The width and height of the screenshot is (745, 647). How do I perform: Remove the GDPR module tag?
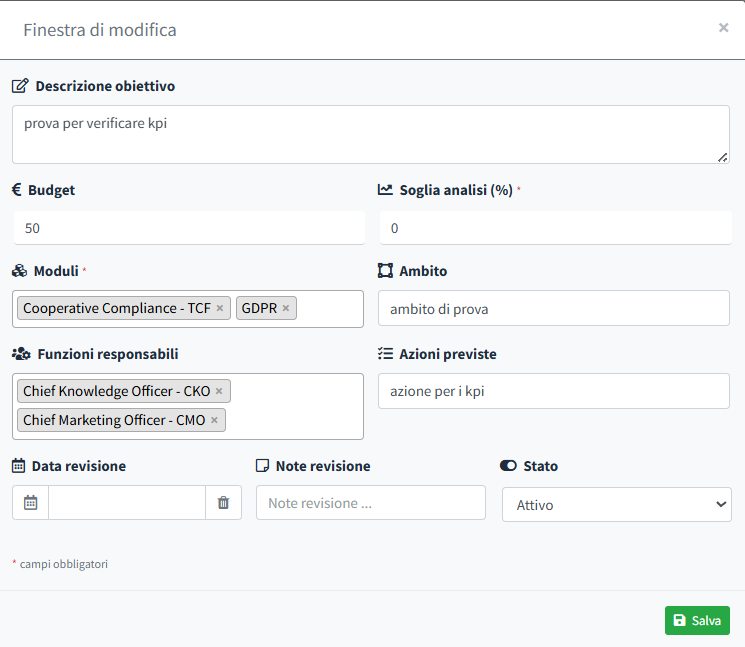point(286,308)
